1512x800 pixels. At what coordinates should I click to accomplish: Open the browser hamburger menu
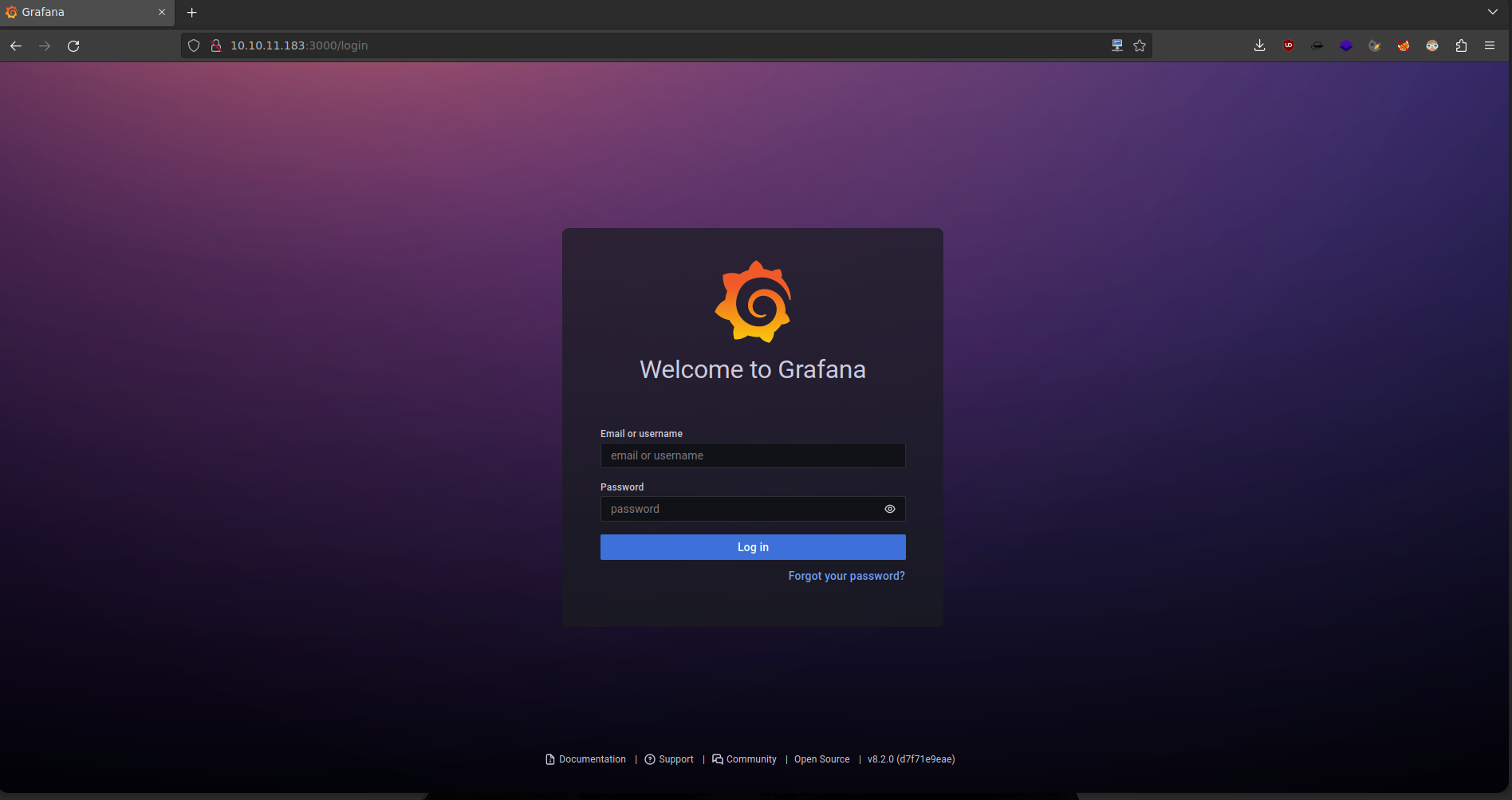[1490, 45]
